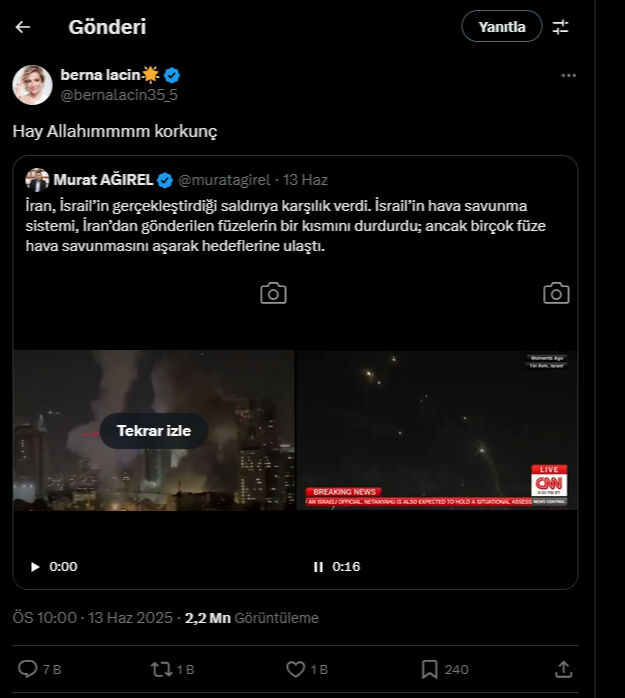Click the reply comment icon
Image resolution: width=625 pixels, height=698 pixels.
click(28, 669)
